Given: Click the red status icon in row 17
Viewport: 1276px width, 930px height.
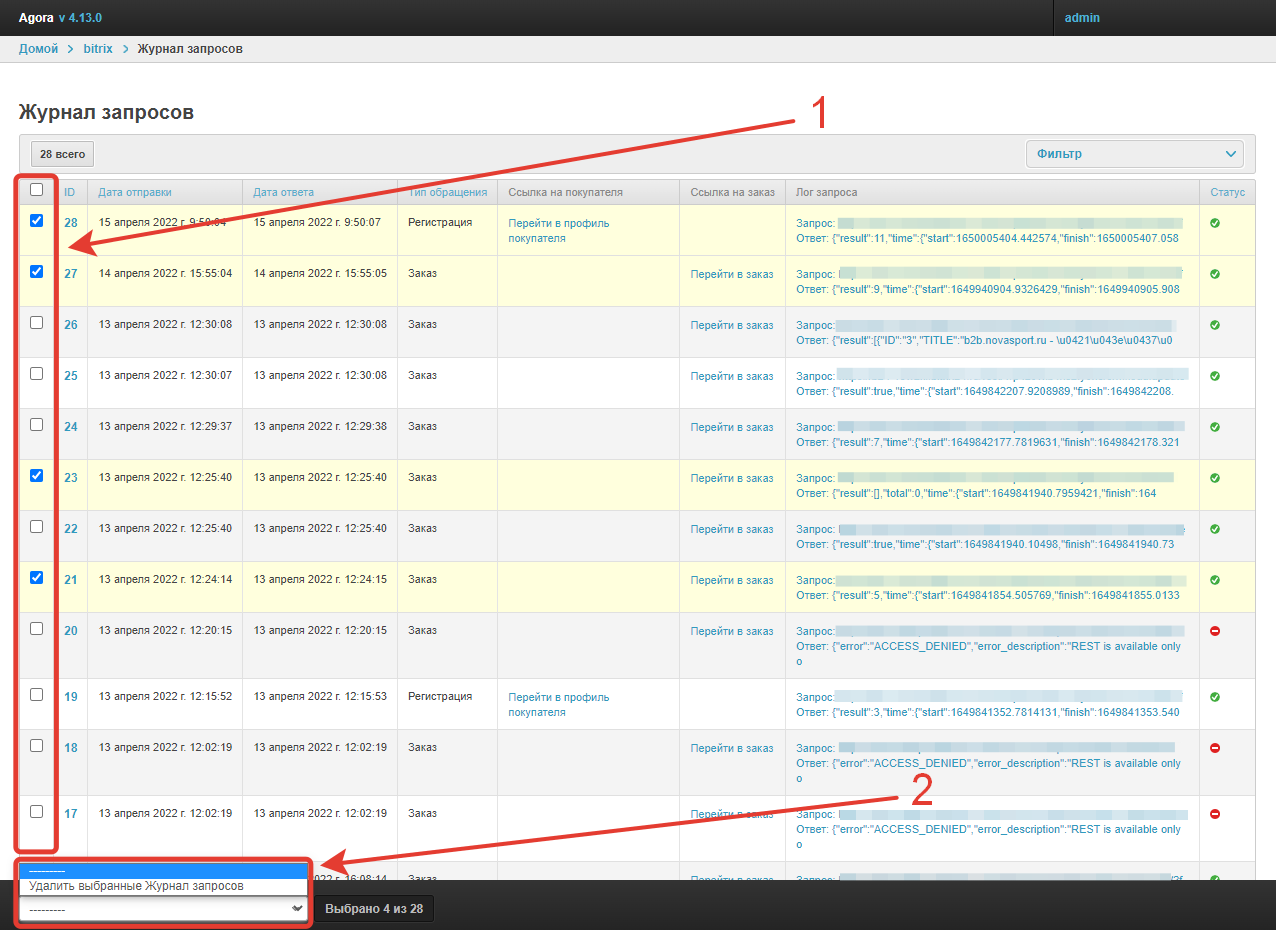Looking at the screenshot, I should click(1215, 814).
